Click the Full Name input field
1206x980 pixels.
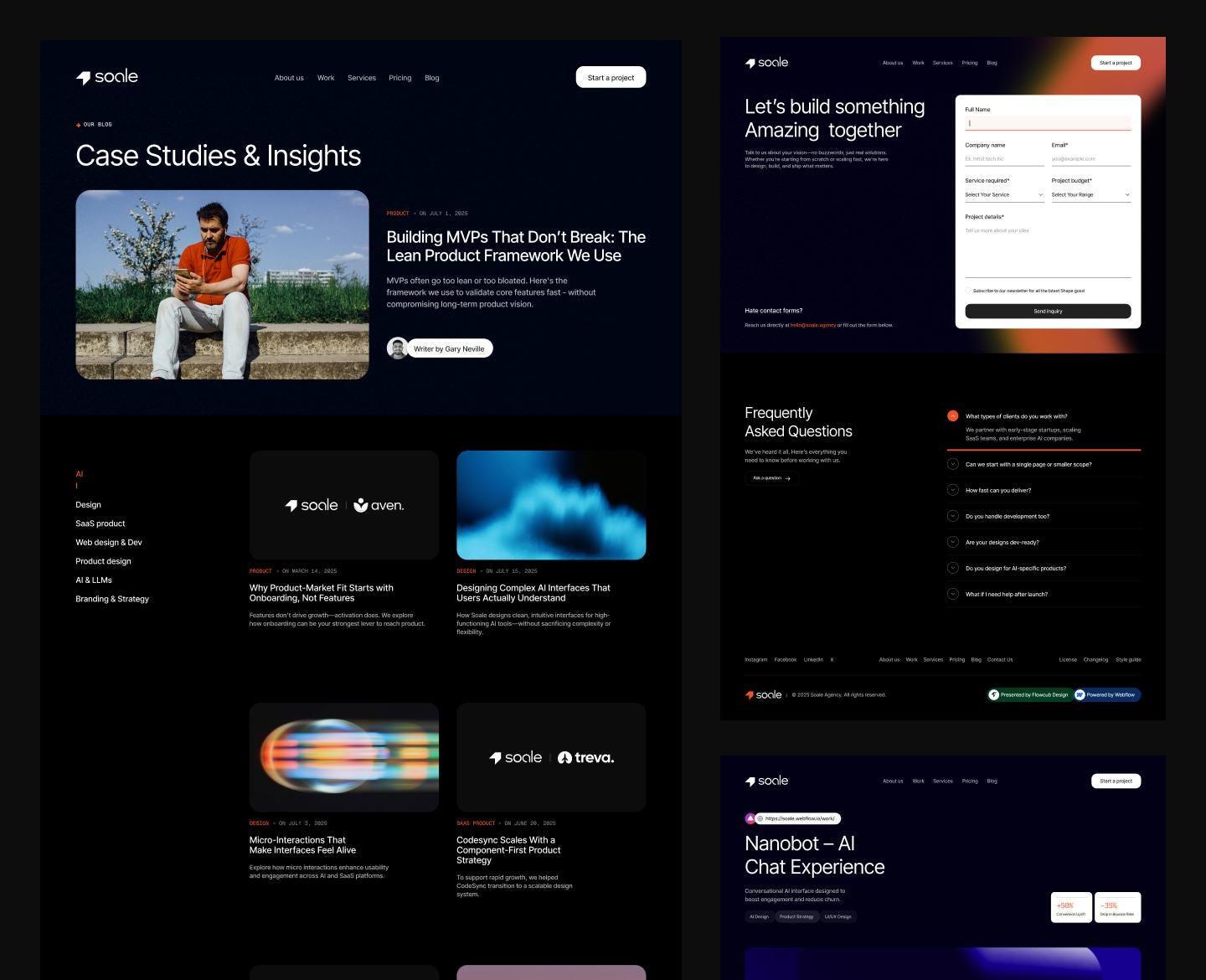[x=1048, y=123]
